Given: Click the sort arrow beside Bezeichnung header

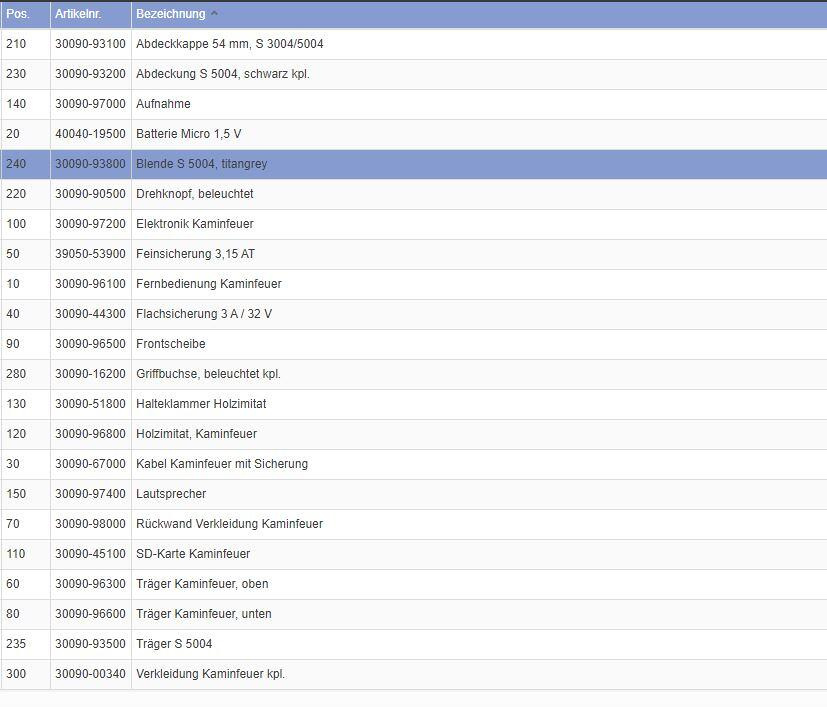Looking at the screenshot, I should click(x=214, y=14).
